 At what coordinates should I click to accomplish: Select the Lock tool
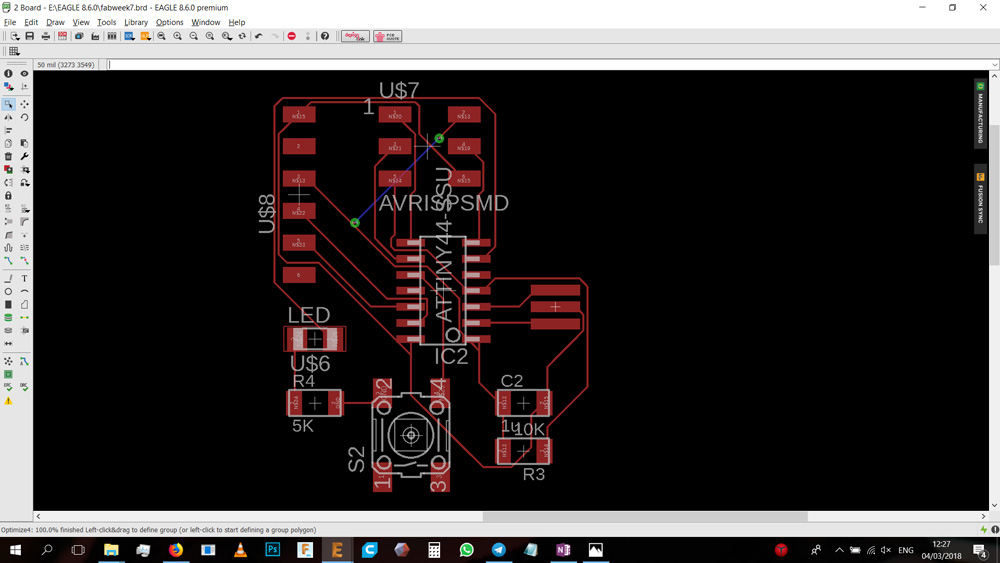(x=8, y=195)
